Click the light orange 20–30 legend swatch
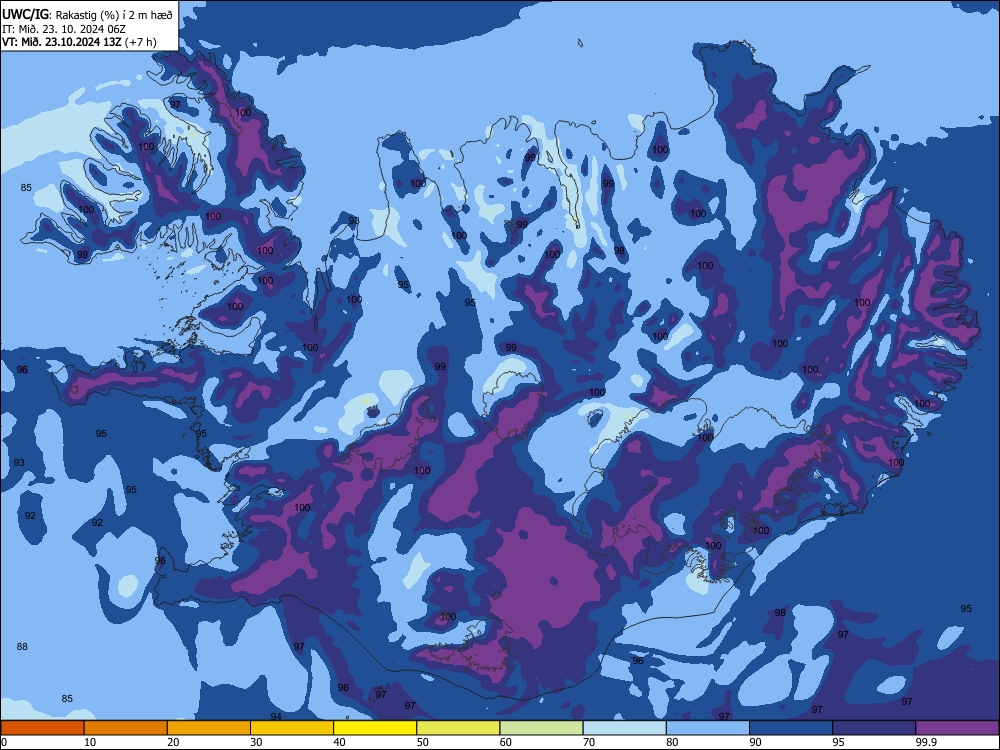 coord(209,728)
